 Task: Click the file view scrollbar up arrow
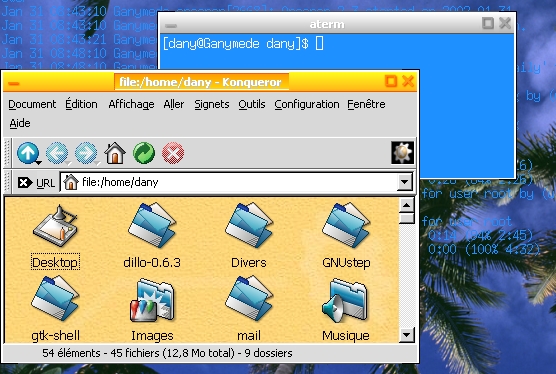pyautogui.click(x=406, y=205)
